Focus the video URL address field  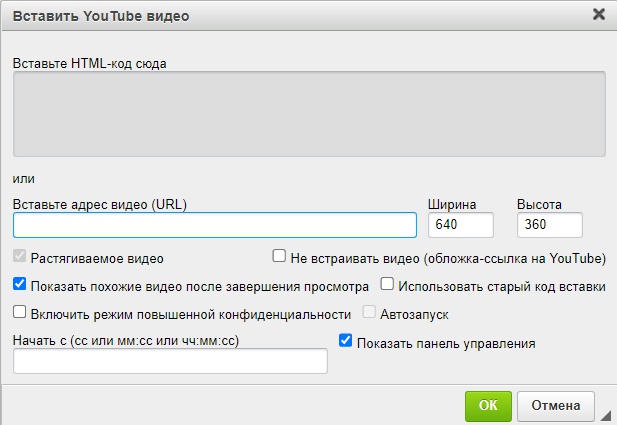215,225
